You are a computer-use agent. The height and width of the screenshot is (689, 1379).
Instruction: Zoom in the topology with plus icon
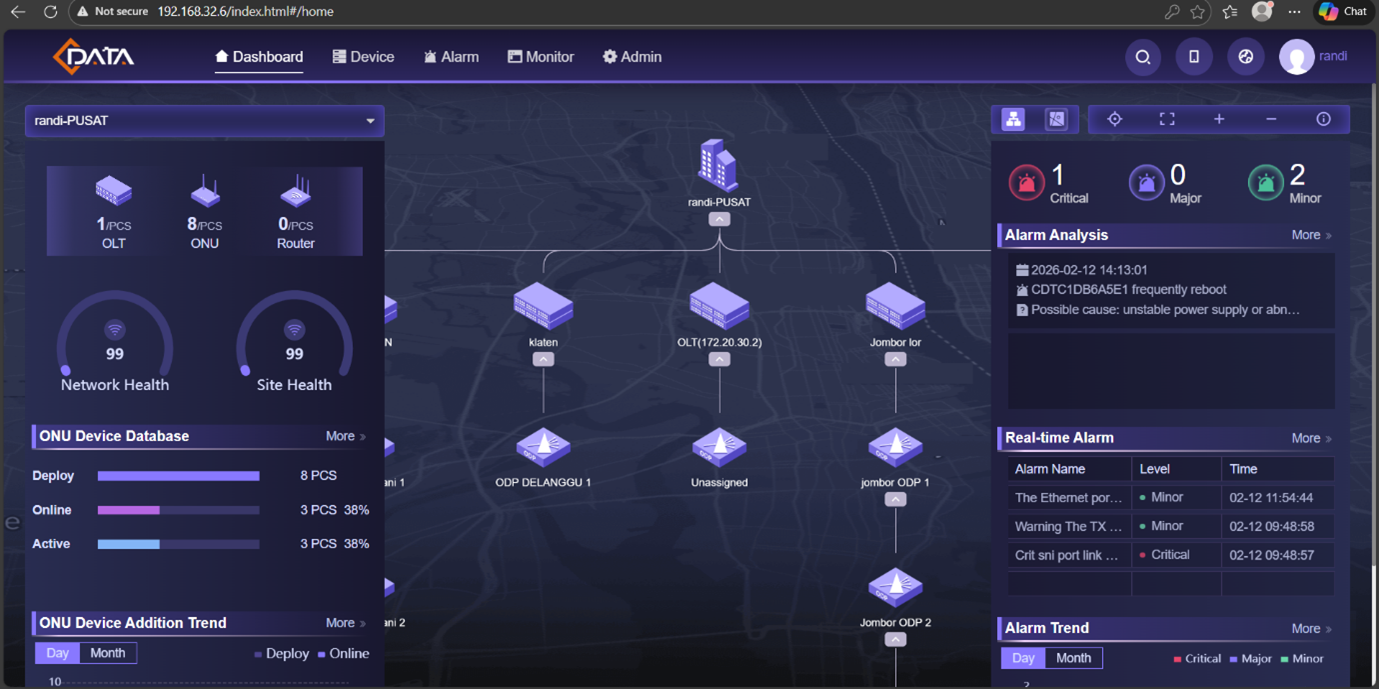[1218, 120]
